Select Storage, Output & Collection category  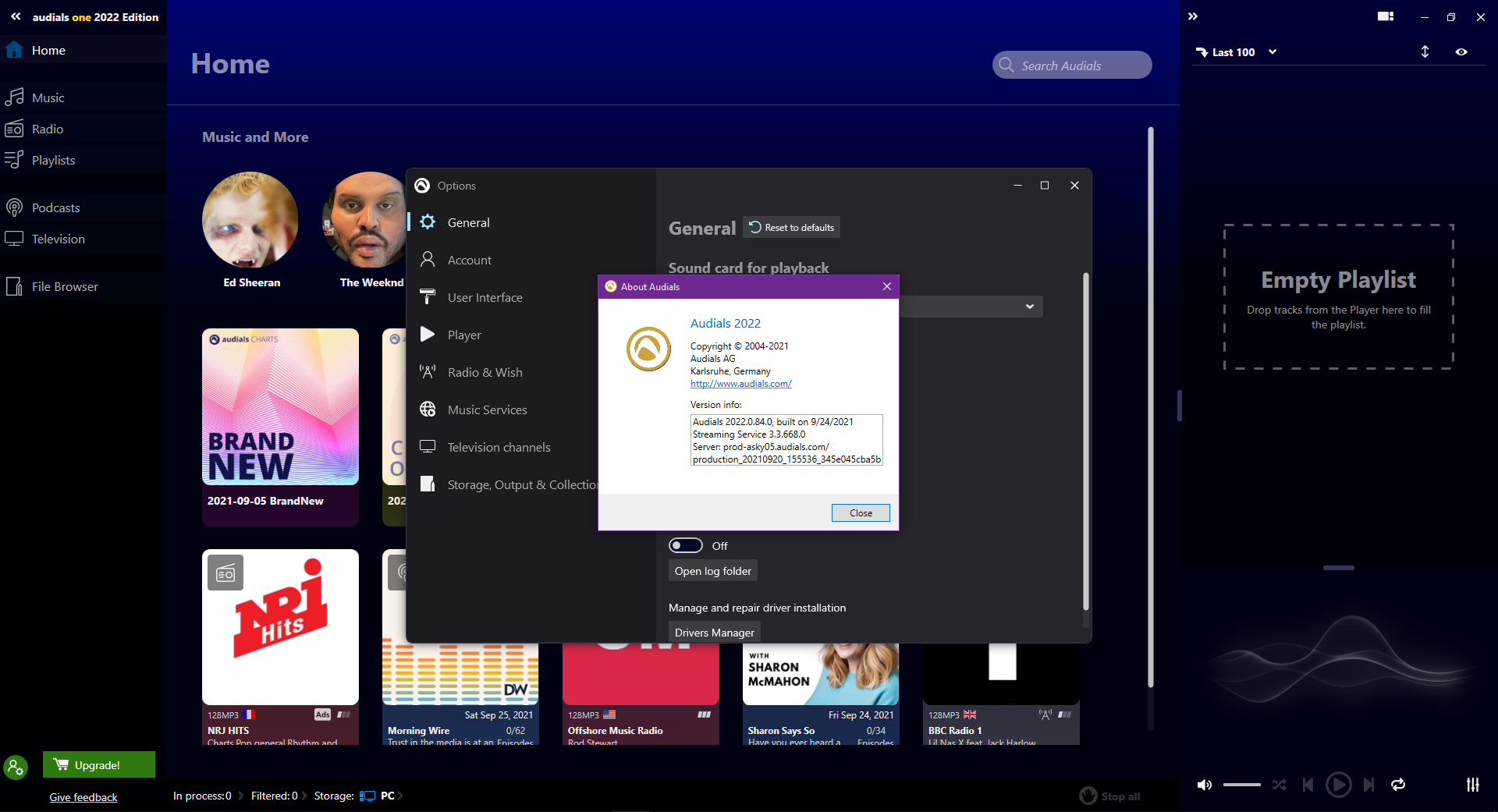point(522,484)
